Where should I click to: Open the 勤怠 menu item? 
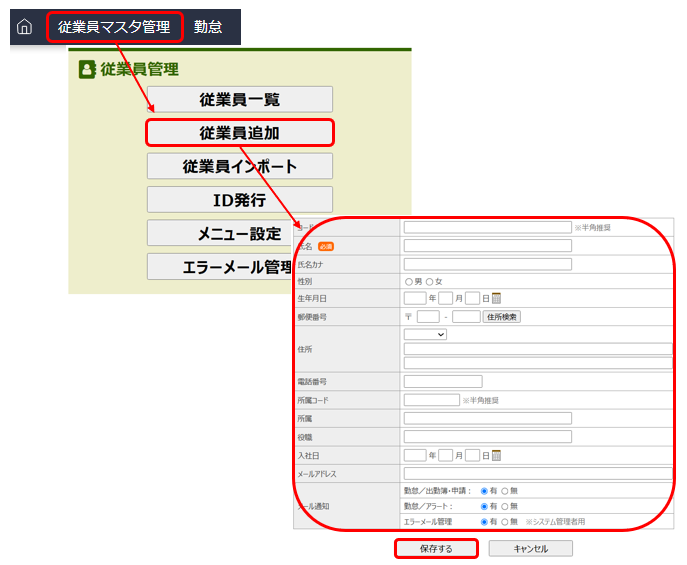[x=208, y=27]
